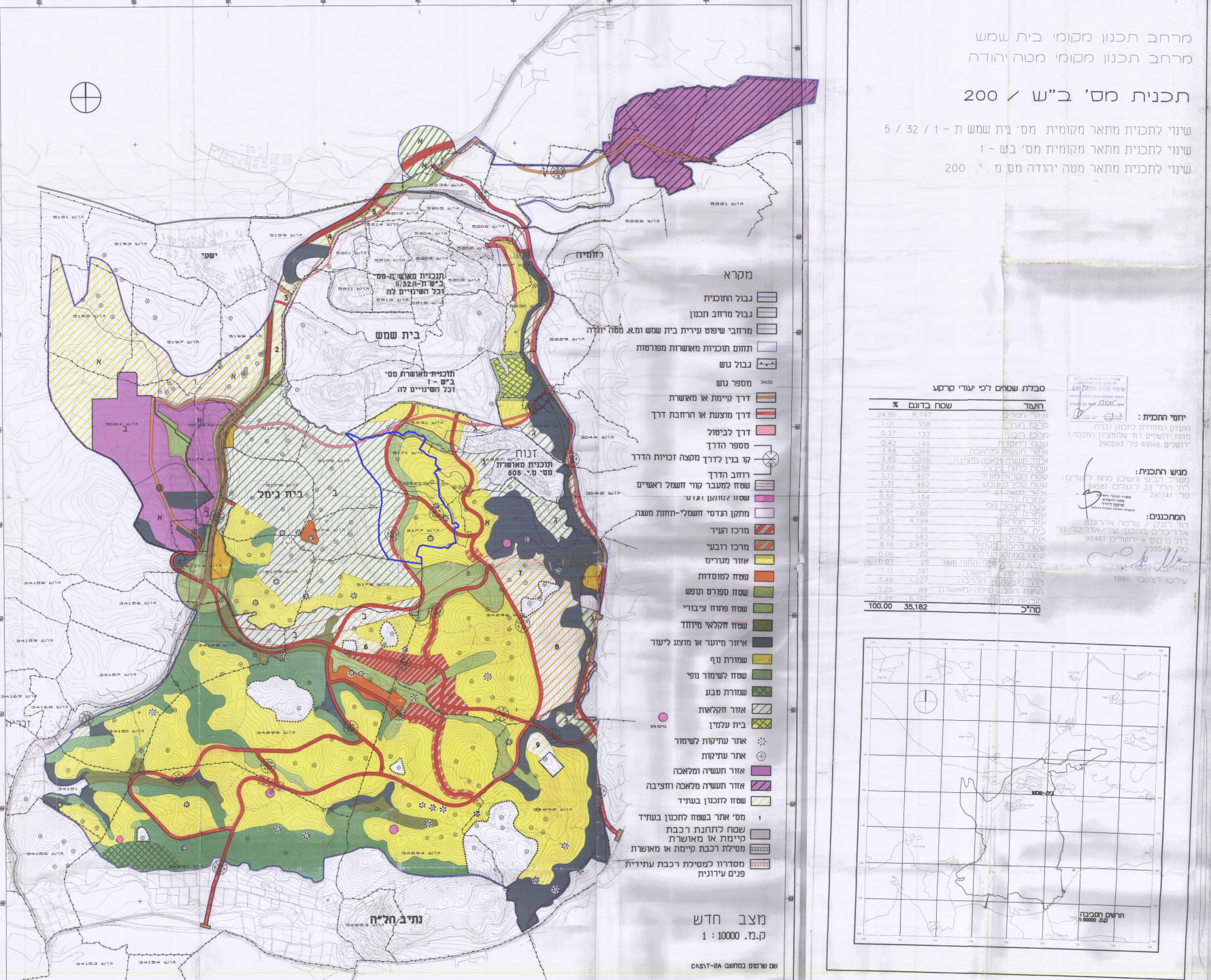Click the cross-hatched legend swatch for שמורת טבע

(763, 692)
